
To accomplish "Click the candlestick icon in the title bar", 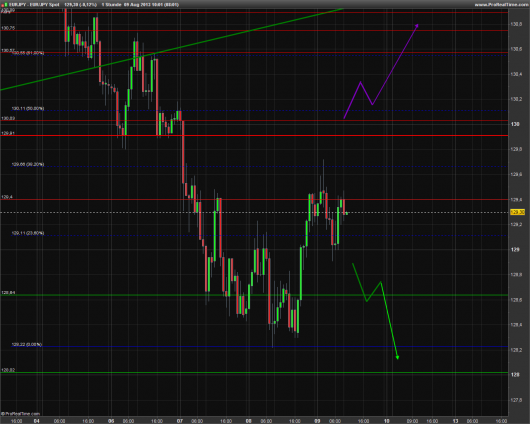I will [x=4, y=5].
